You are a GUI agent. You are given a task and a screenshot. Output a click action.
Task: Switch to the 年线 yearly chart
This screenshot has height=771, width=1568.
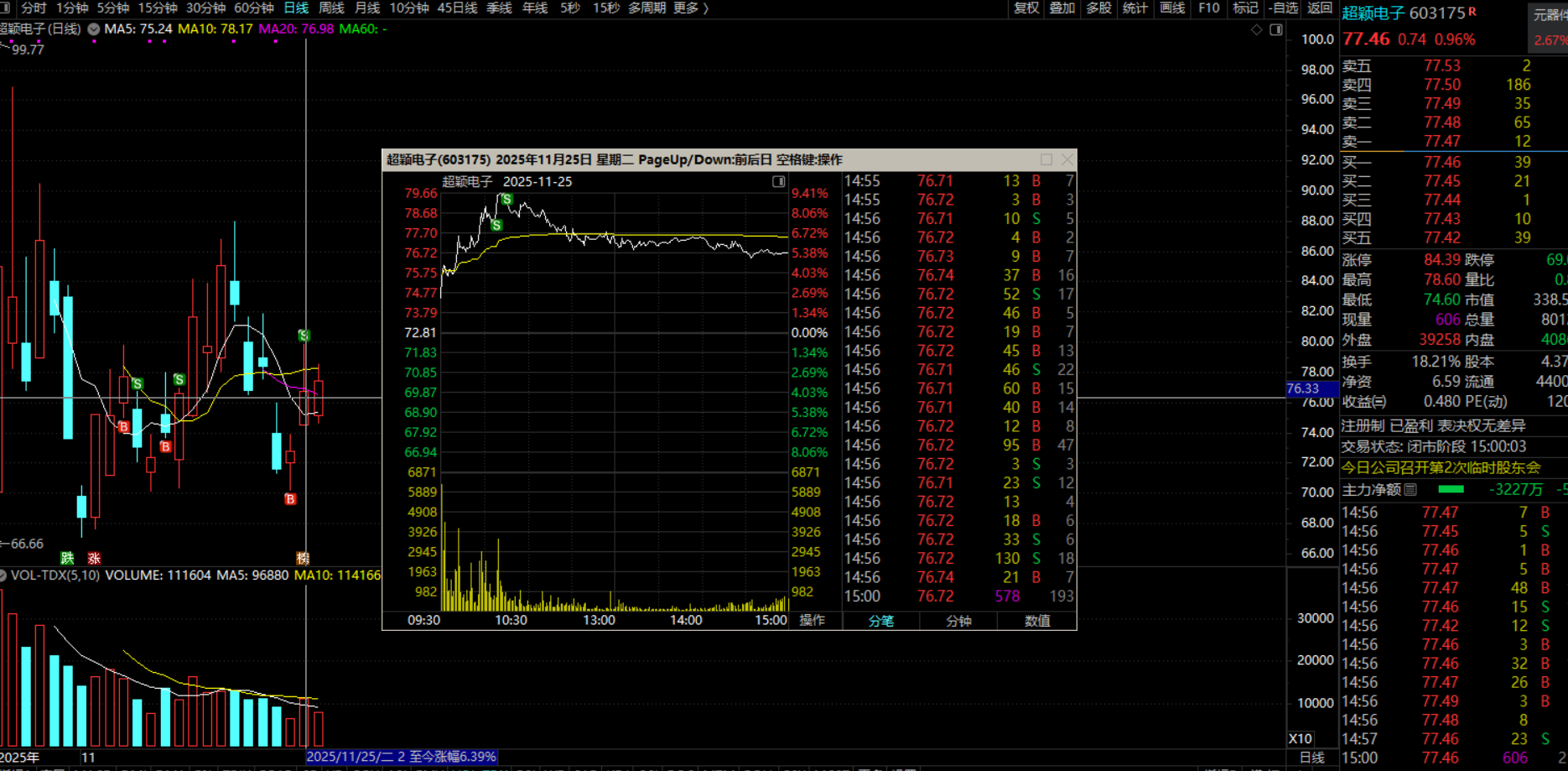[535, 8]
